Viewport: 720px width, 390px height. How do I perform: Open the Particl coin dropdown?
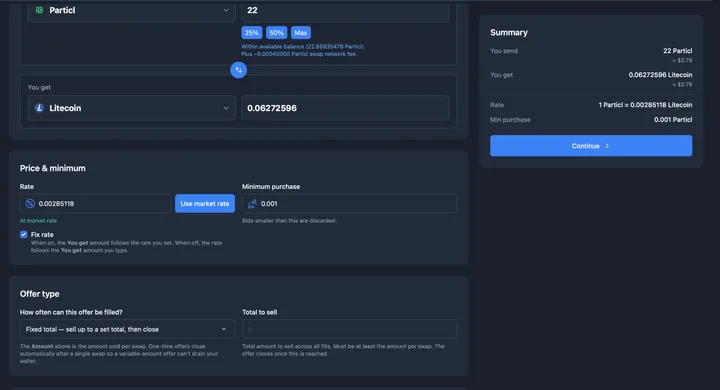click(132, 10)
